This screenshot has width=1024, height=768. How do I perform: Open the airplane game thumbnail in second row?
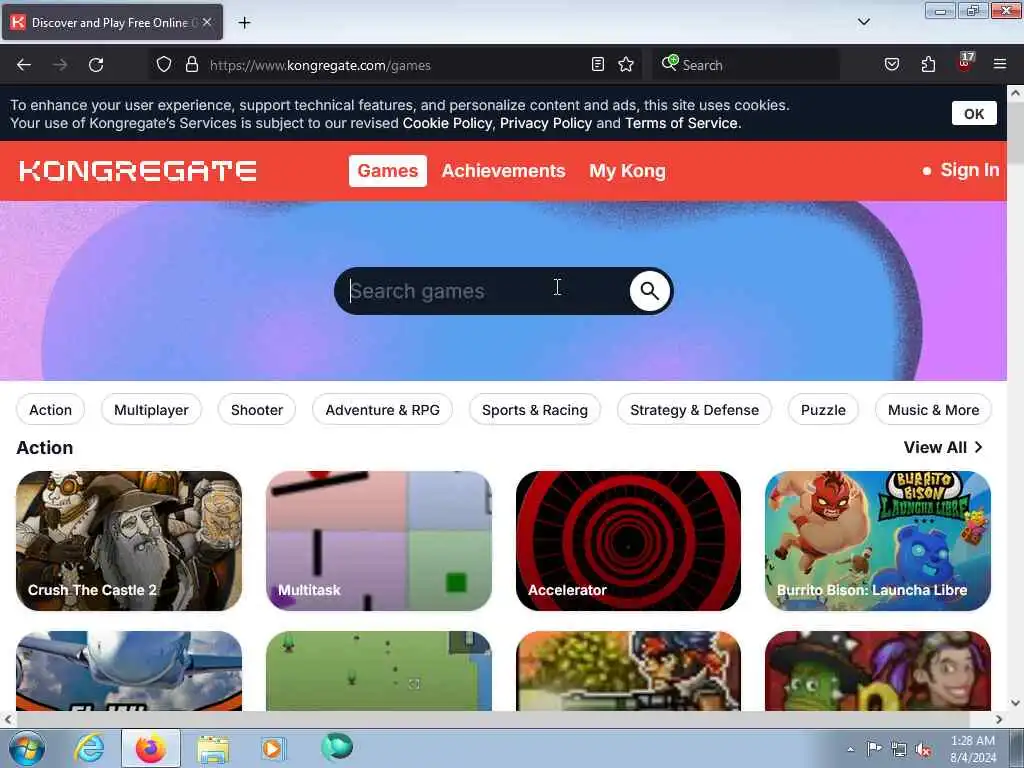coord(129,671)
